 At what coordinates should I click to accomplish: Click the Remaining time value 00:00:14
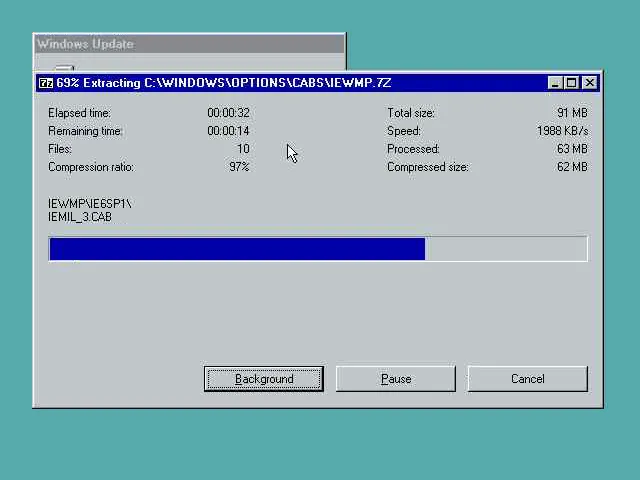[x=228, y=131]
